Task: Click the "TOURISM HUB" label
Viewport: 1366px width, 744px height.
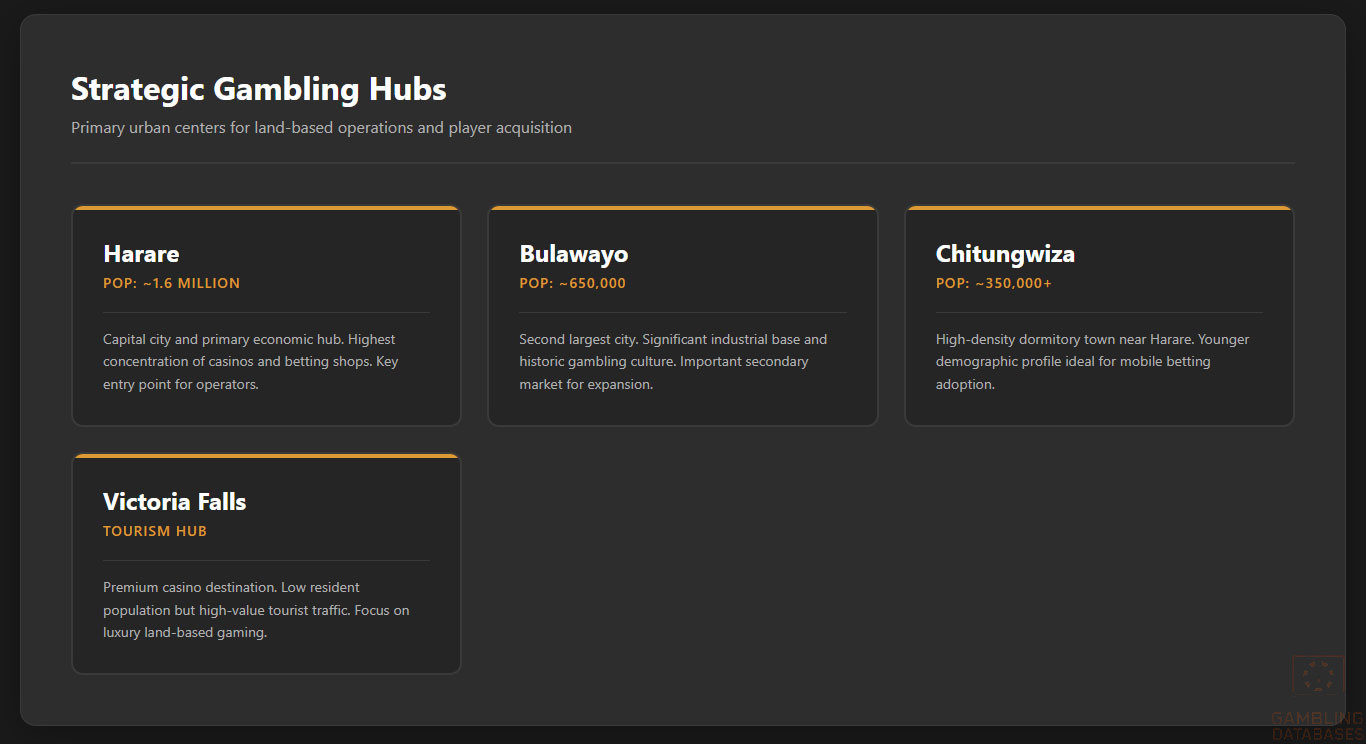Action: pos(155,531)
